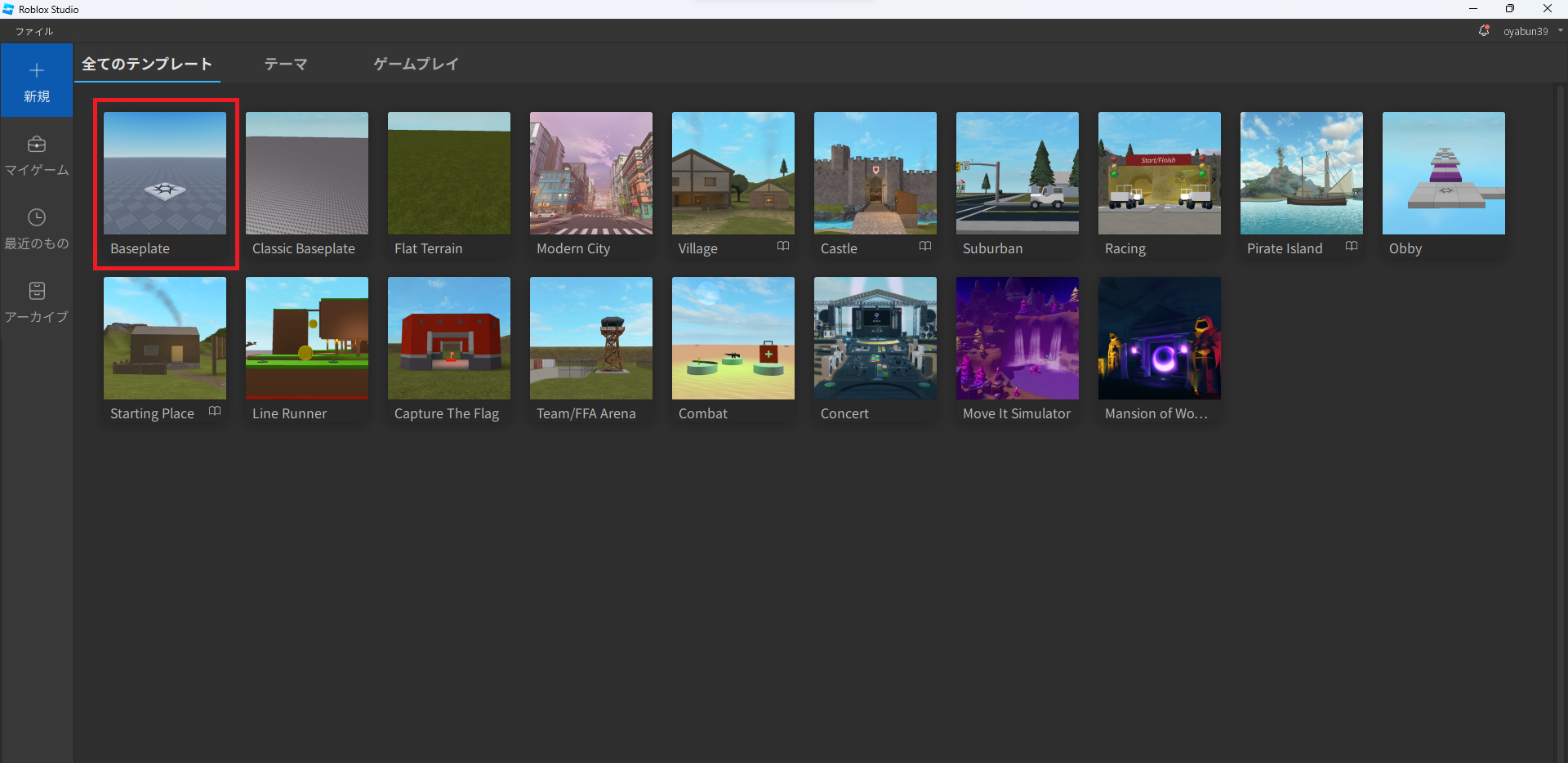Switch to テーマ tab
Image resolution: width=1568 pixels, height=763 pixels.
pos(286,64)
